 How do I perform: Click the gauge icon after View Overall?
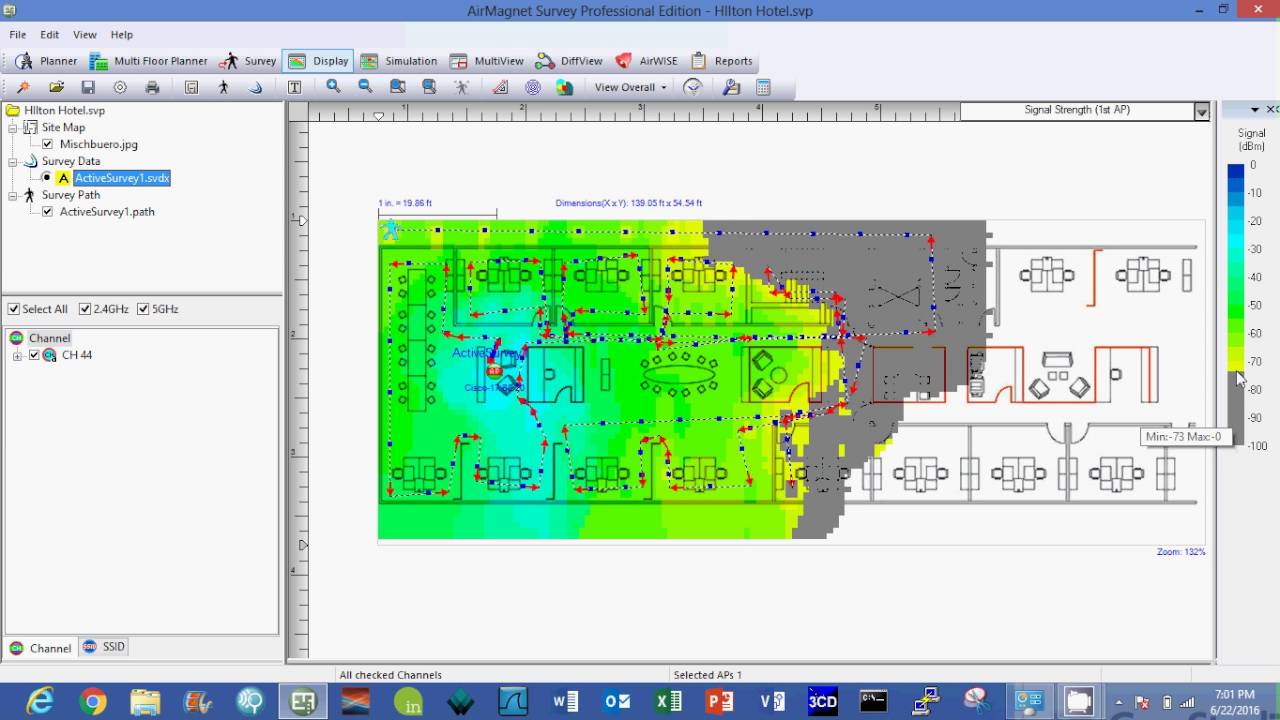692,88
